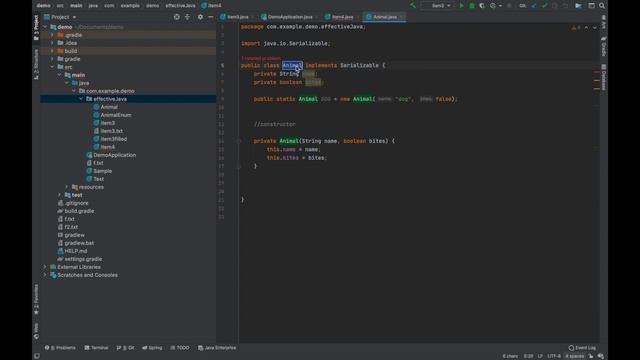Collapse the demo project root

click(x=45, y=27)
